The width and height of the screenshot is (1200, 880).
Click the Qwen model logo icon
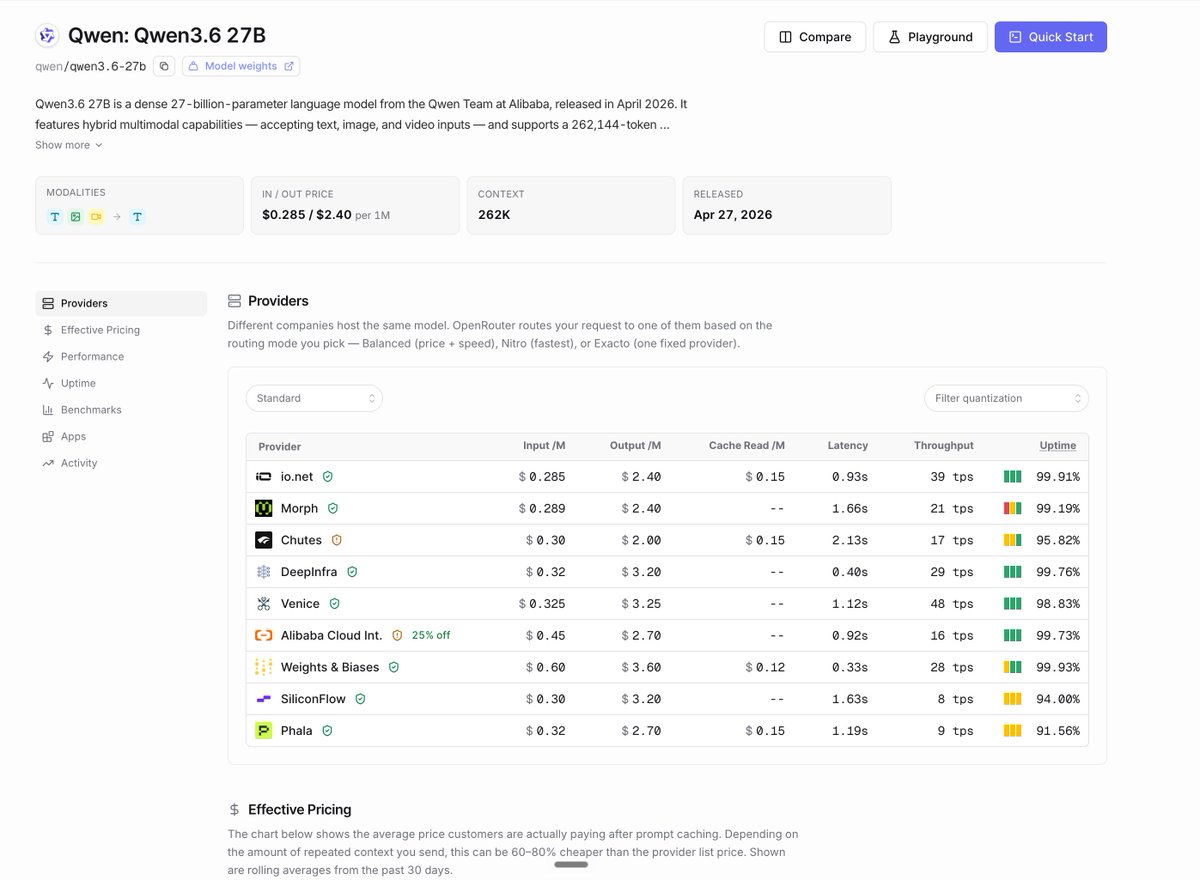click(x=47, y=36)
